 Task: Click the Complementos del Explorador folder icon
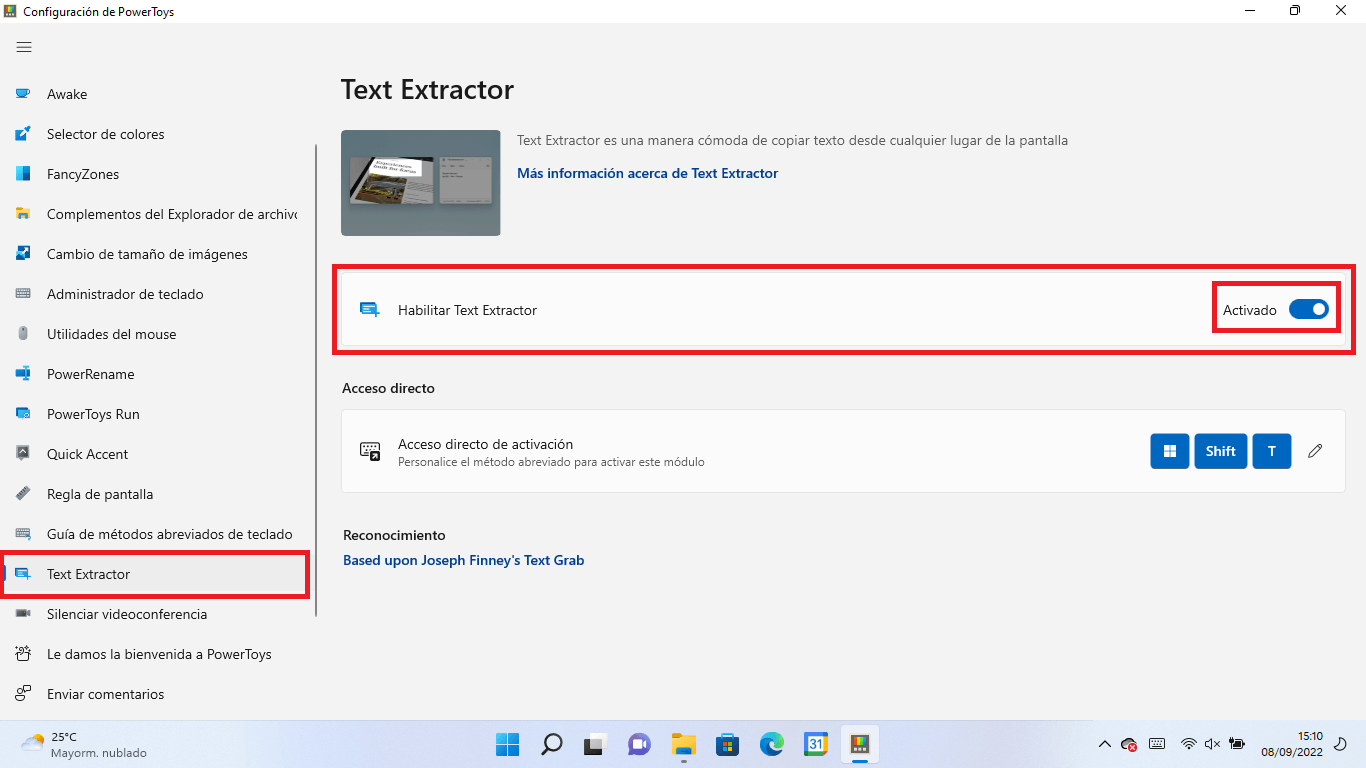point(23,214)
